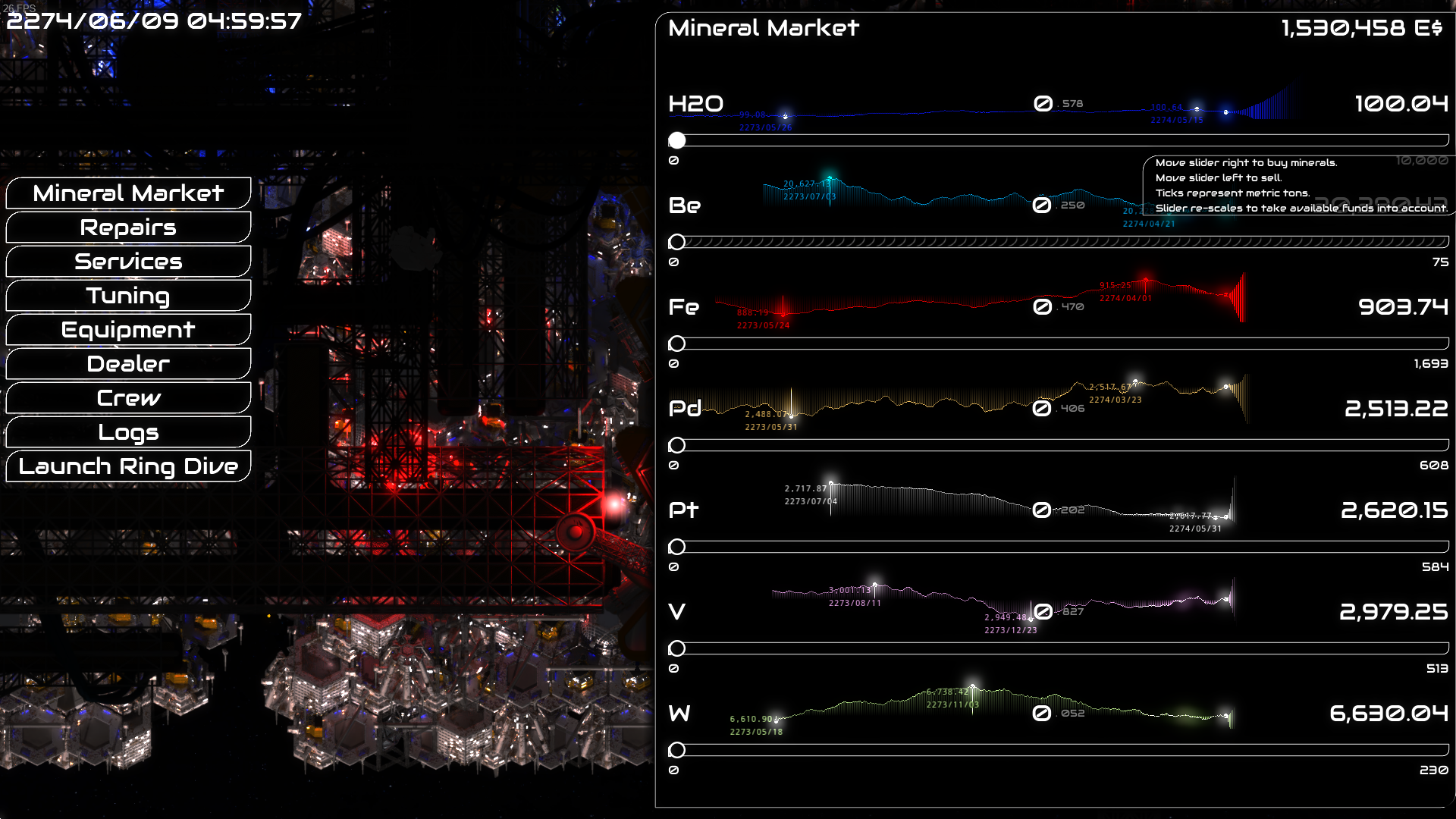Click the V stock zero icon on the chart
Screen dimensions: 1456x819
pyautogui.click(x=1043, y=612)
